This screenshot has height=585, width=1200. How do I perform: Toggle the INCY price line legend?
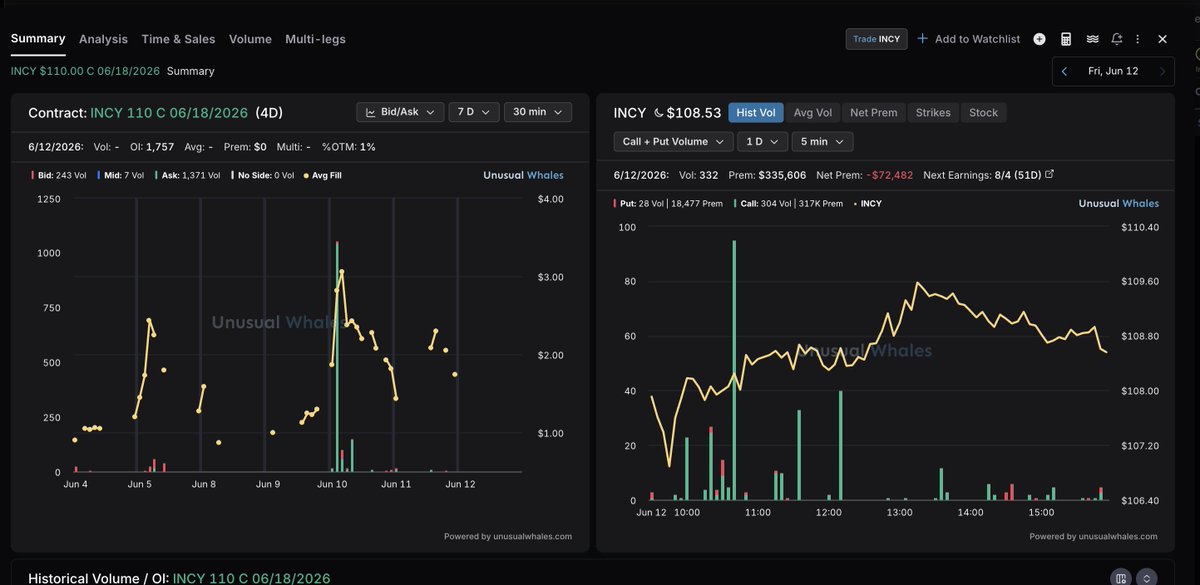pyautogui.click(x=867, y=203)
